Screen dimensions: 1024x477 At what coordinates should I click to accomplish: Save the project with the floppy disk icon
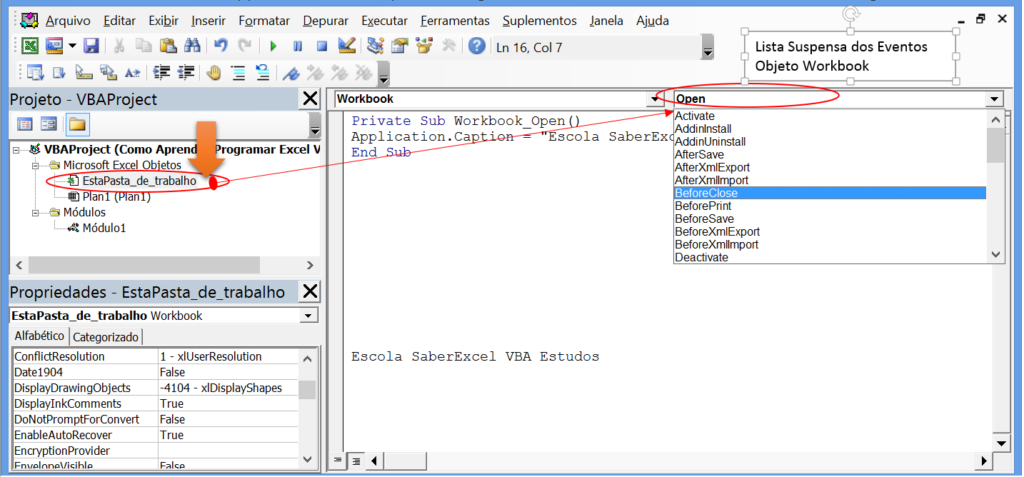[x=91, y=46]
